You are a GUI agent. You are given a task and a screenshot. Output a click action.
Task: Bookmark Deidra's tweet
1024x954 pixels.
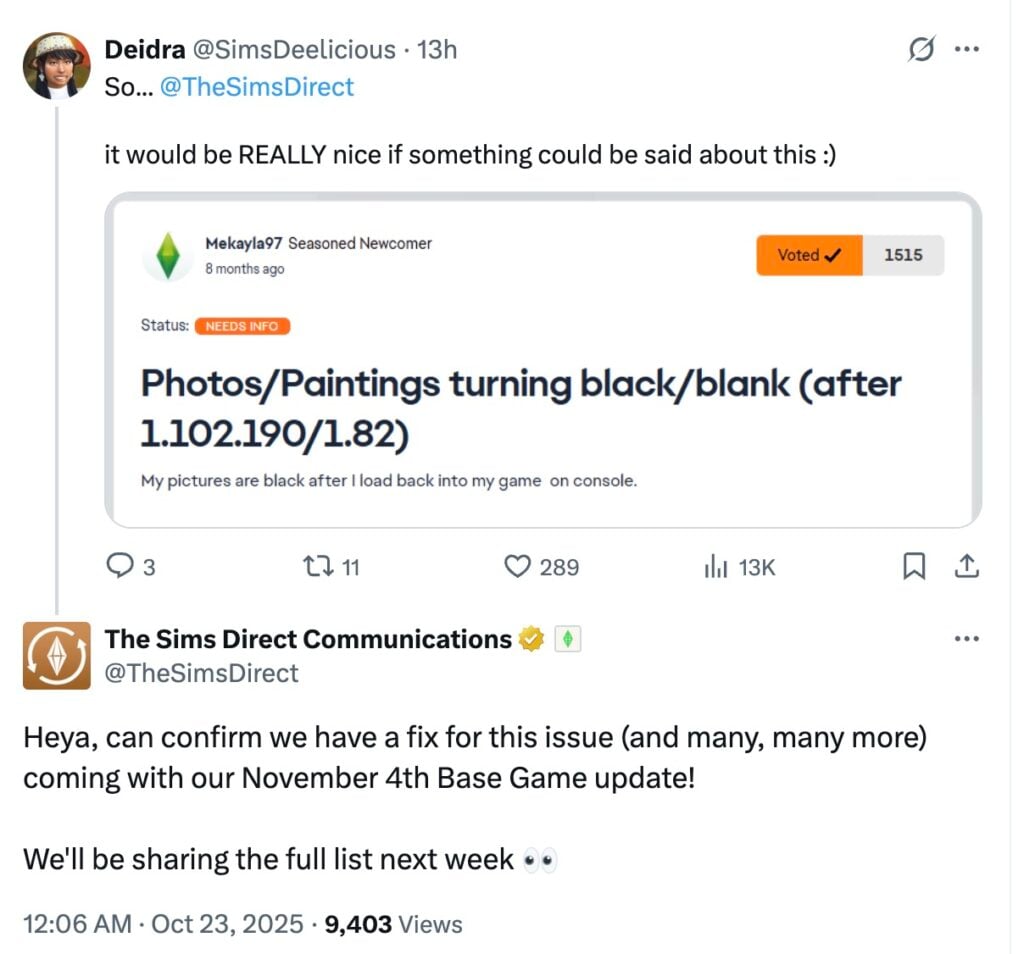(x=913, y=567)
